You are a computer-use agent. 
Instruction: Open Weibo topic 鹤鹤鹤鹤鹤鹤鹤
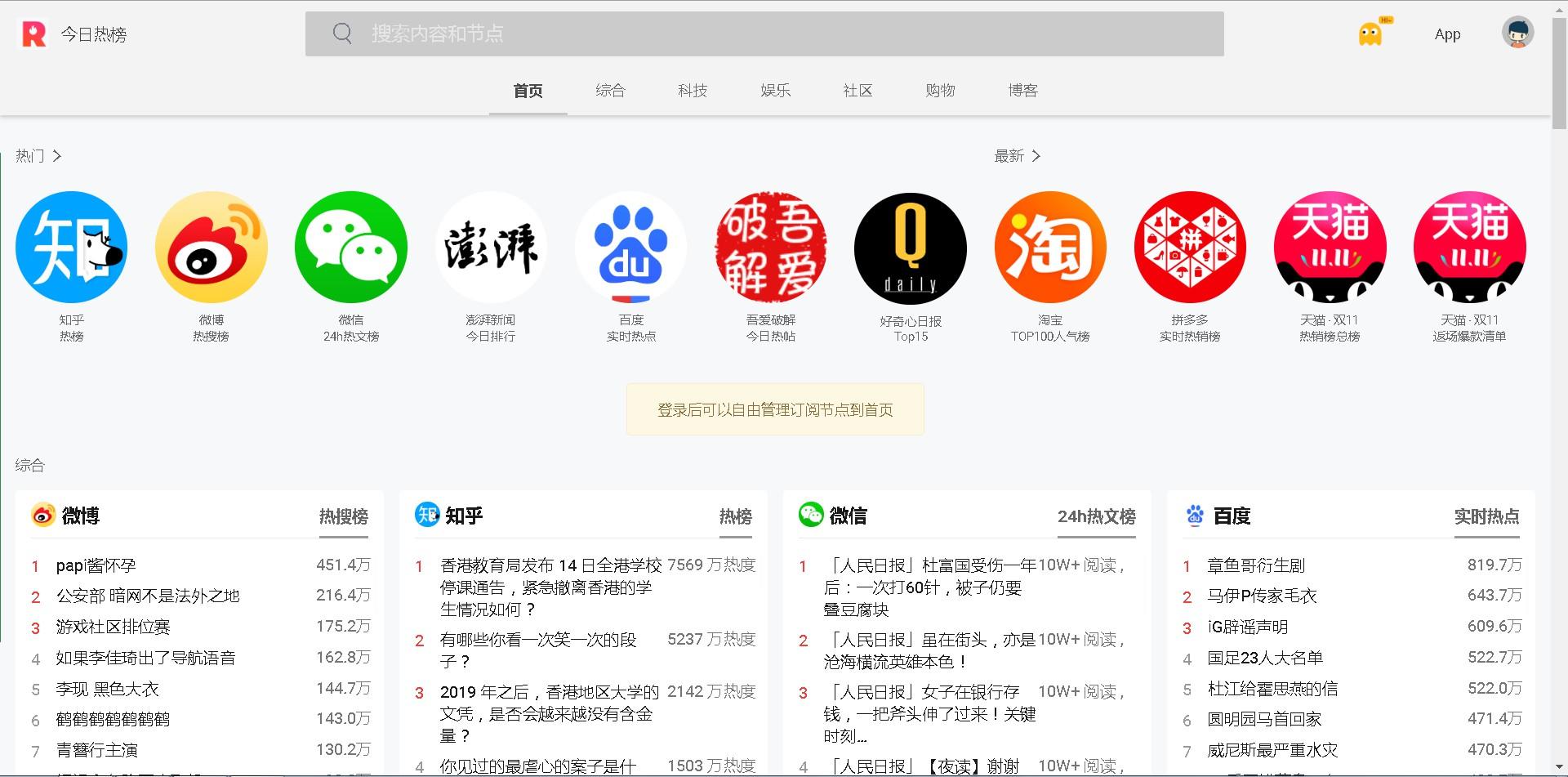113,720
